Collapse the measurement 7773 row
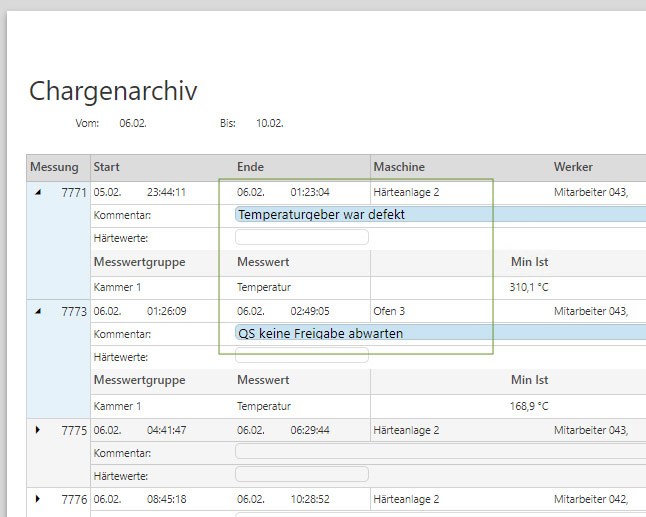The height and width of the screenshot is (517, 646). [x=38, y=311]
